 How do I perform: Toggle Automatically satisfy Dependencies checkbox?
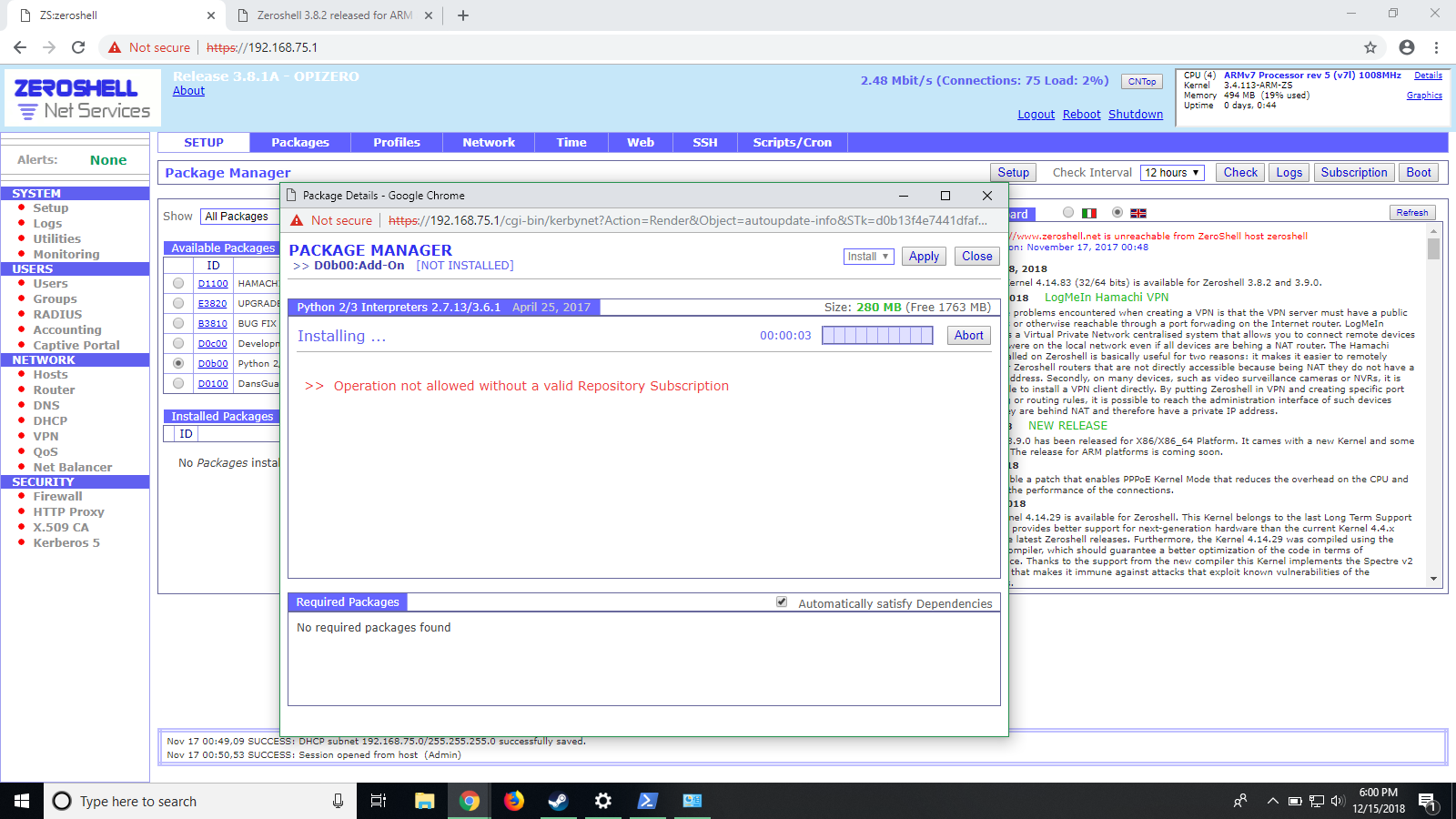point(782,602)
